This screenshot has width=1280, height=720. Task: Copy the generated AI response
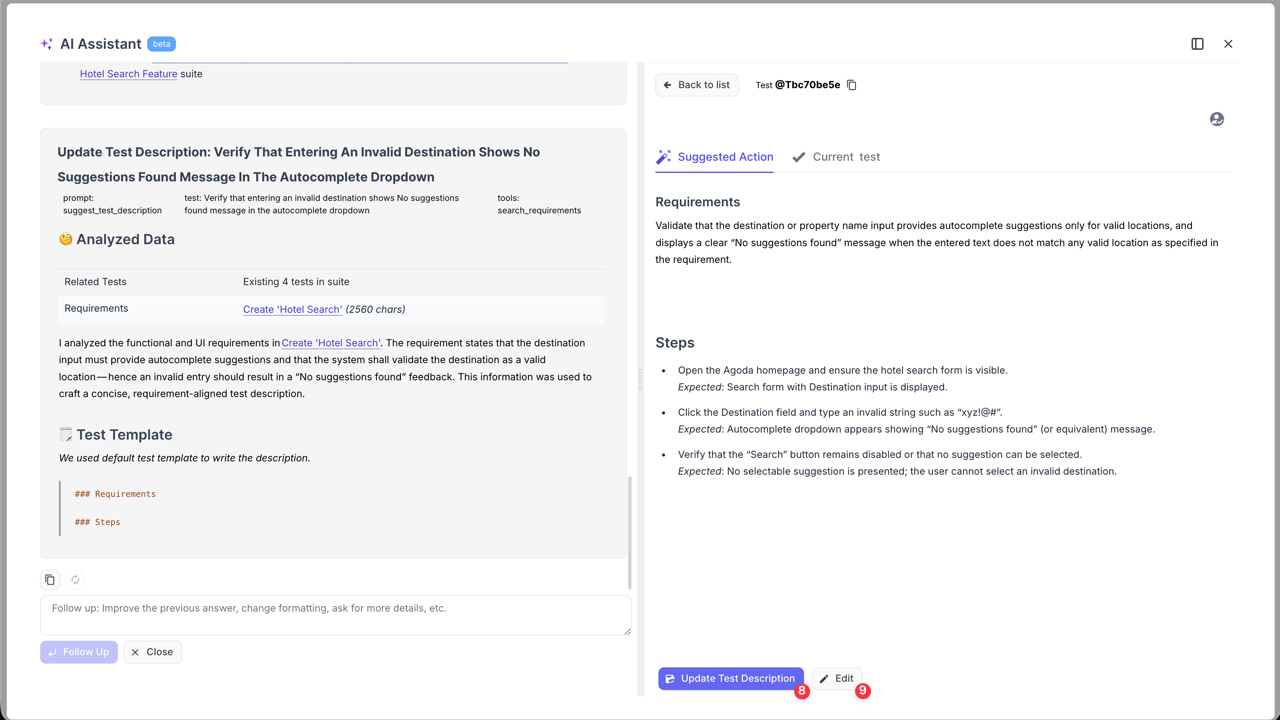49,579
